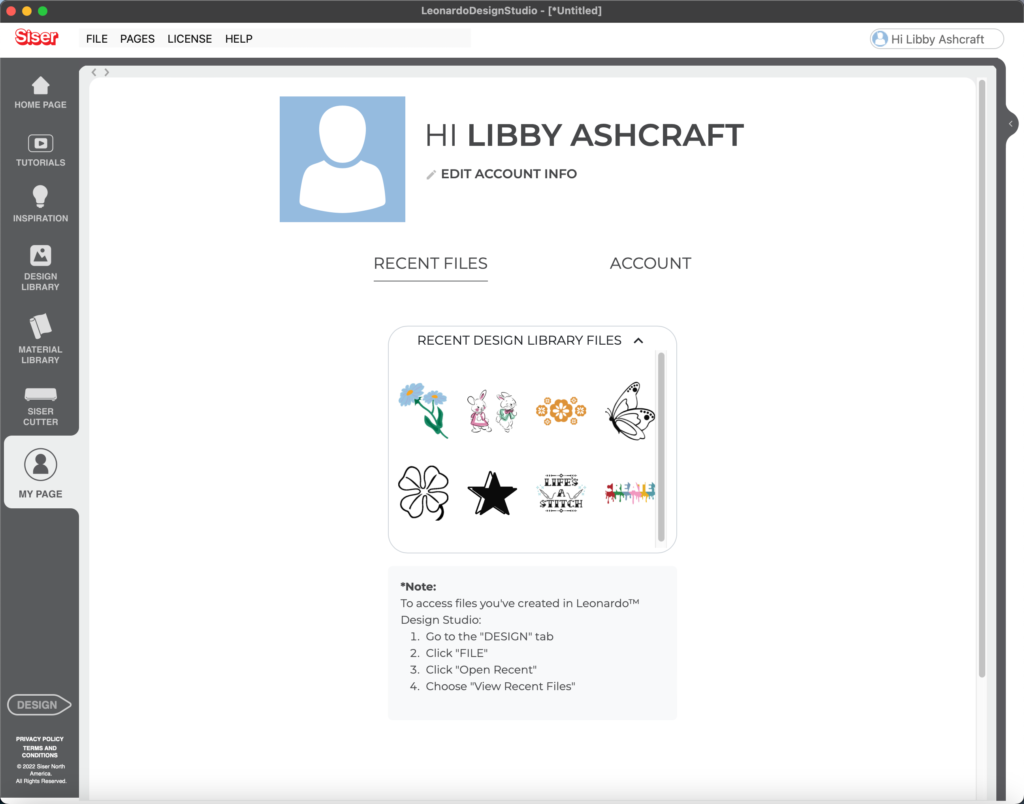This screenshot has height=804, width=1024.
Task: Click the copyright 2022 Siser North America text
Action: [x=40, y=773]
